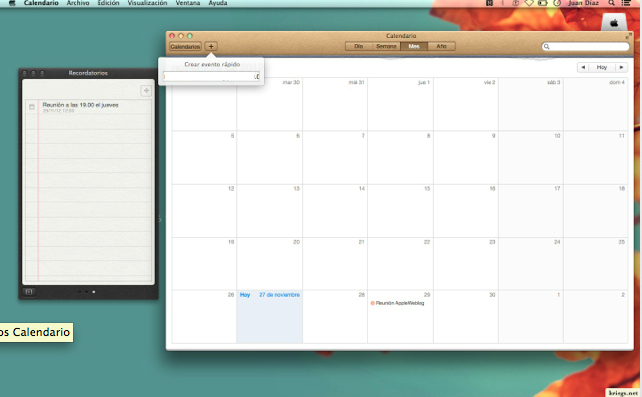This screenshot has width=642, height=397.
Task: Open Spotlight search in the menu bar
Action: (611, 3)
